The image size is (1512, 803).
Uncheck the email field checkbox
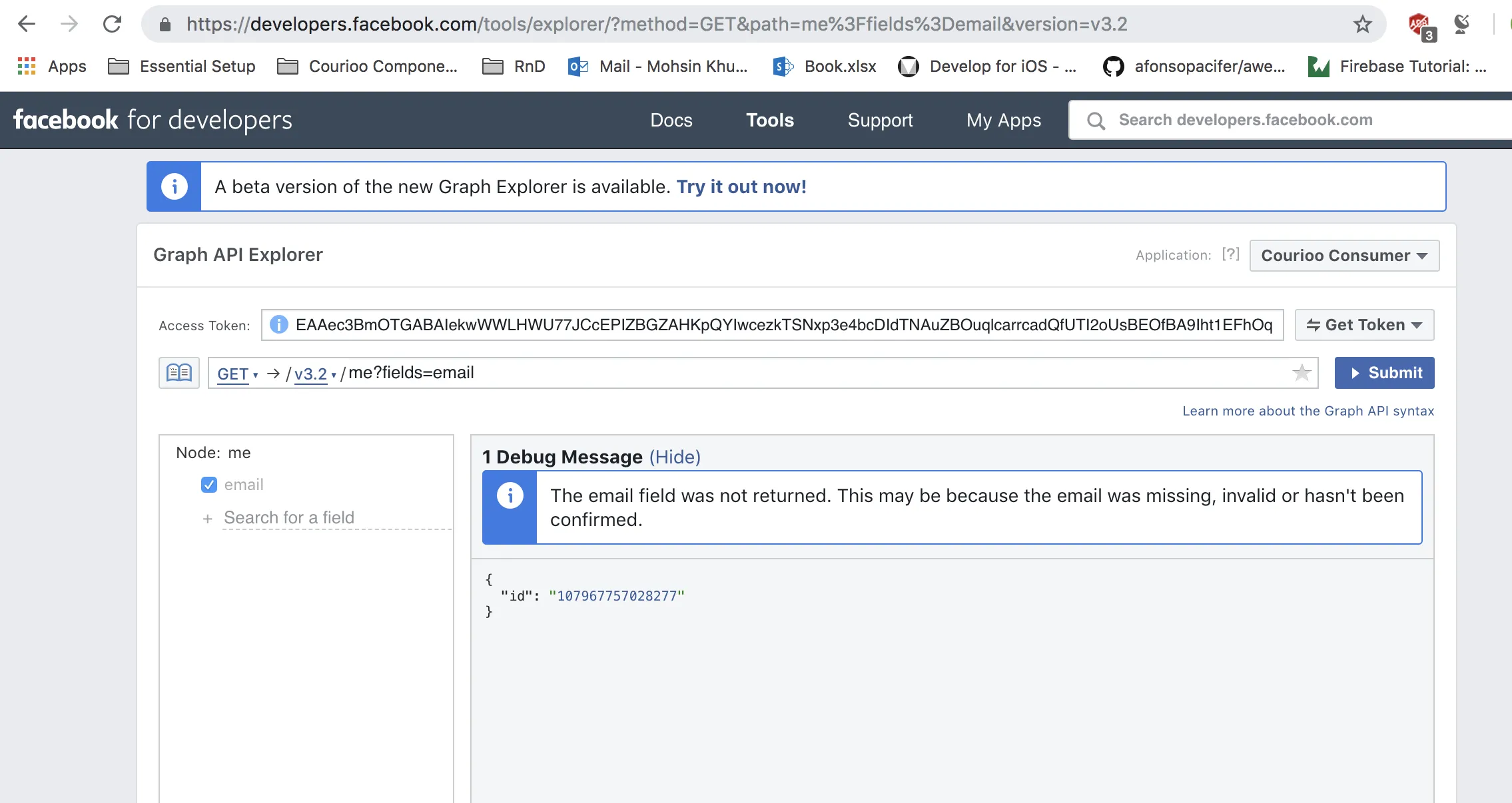tap(209, 485)
